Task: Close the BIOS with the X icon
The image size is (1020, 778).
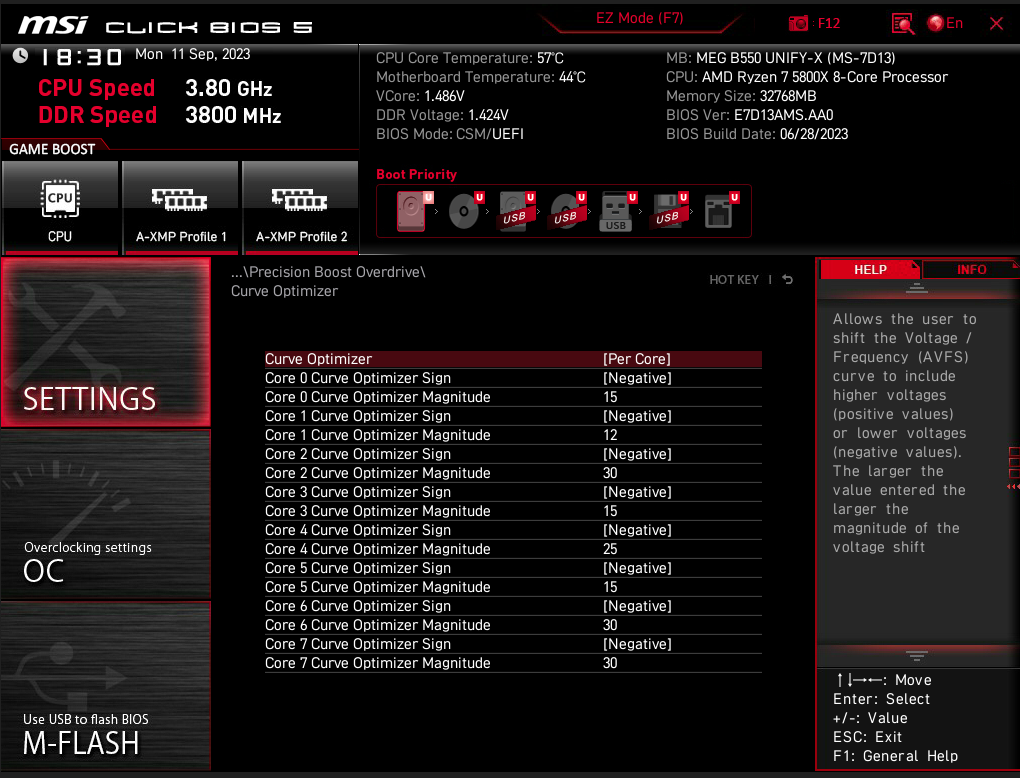Action: (996, 24)
